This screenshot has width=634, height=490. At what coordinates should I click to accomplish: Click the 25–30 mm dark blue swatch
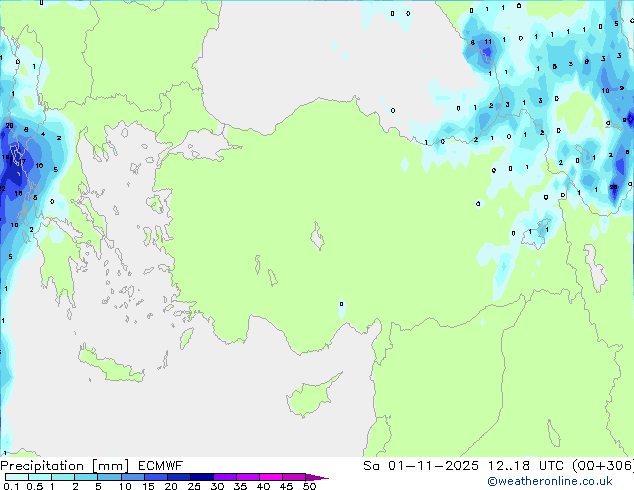[x=201, y=477]
